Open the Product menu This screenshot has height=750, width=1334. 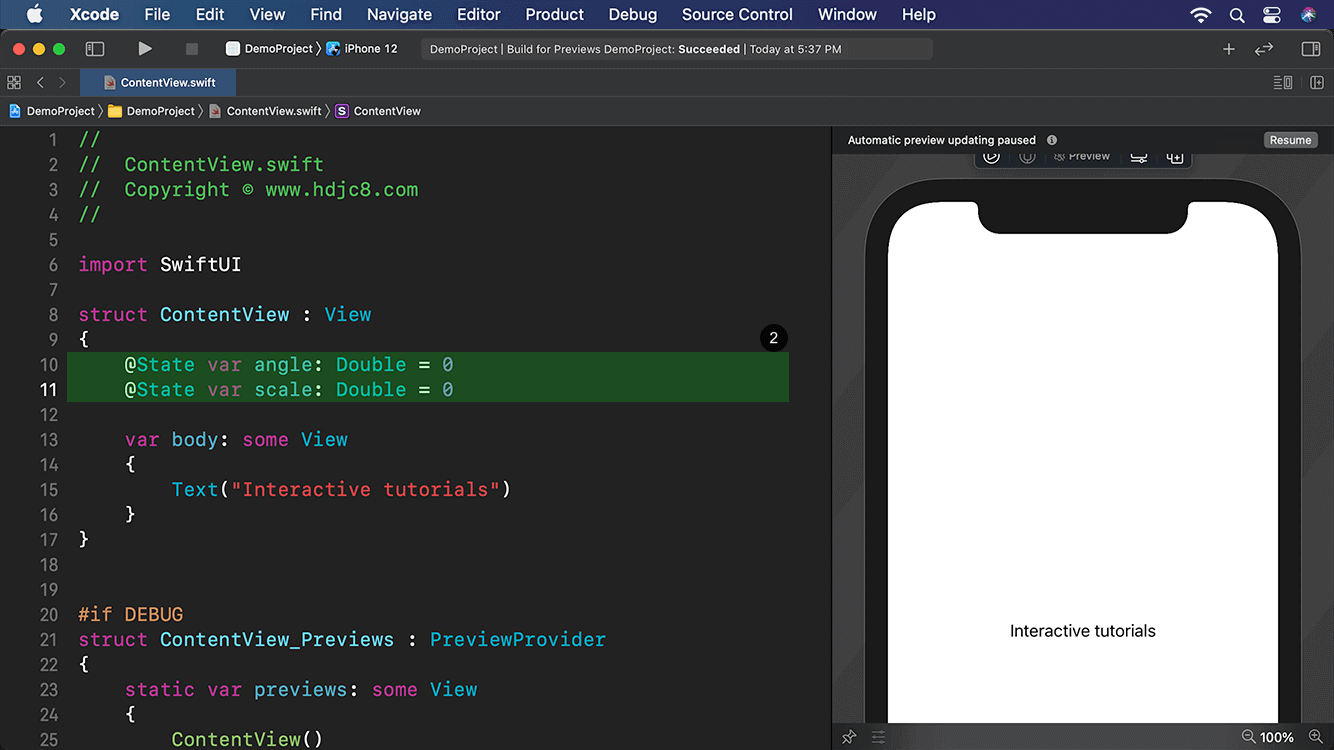(x=554, y=14)
